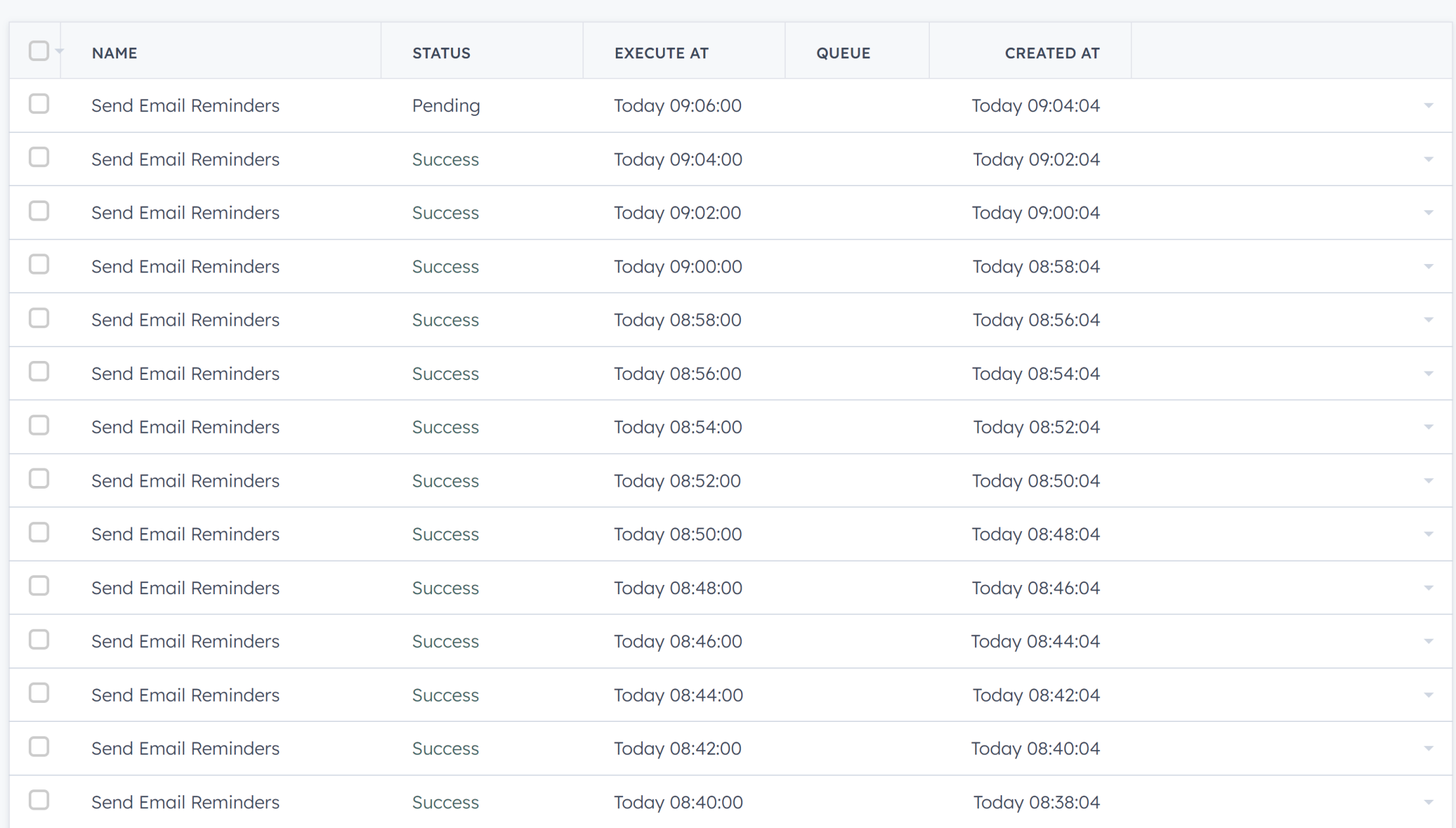The height and width of the screenshot is (828, 1456).
Task: Open actions caret for 08:44:00 row
Action: (x=1428, y=695)
